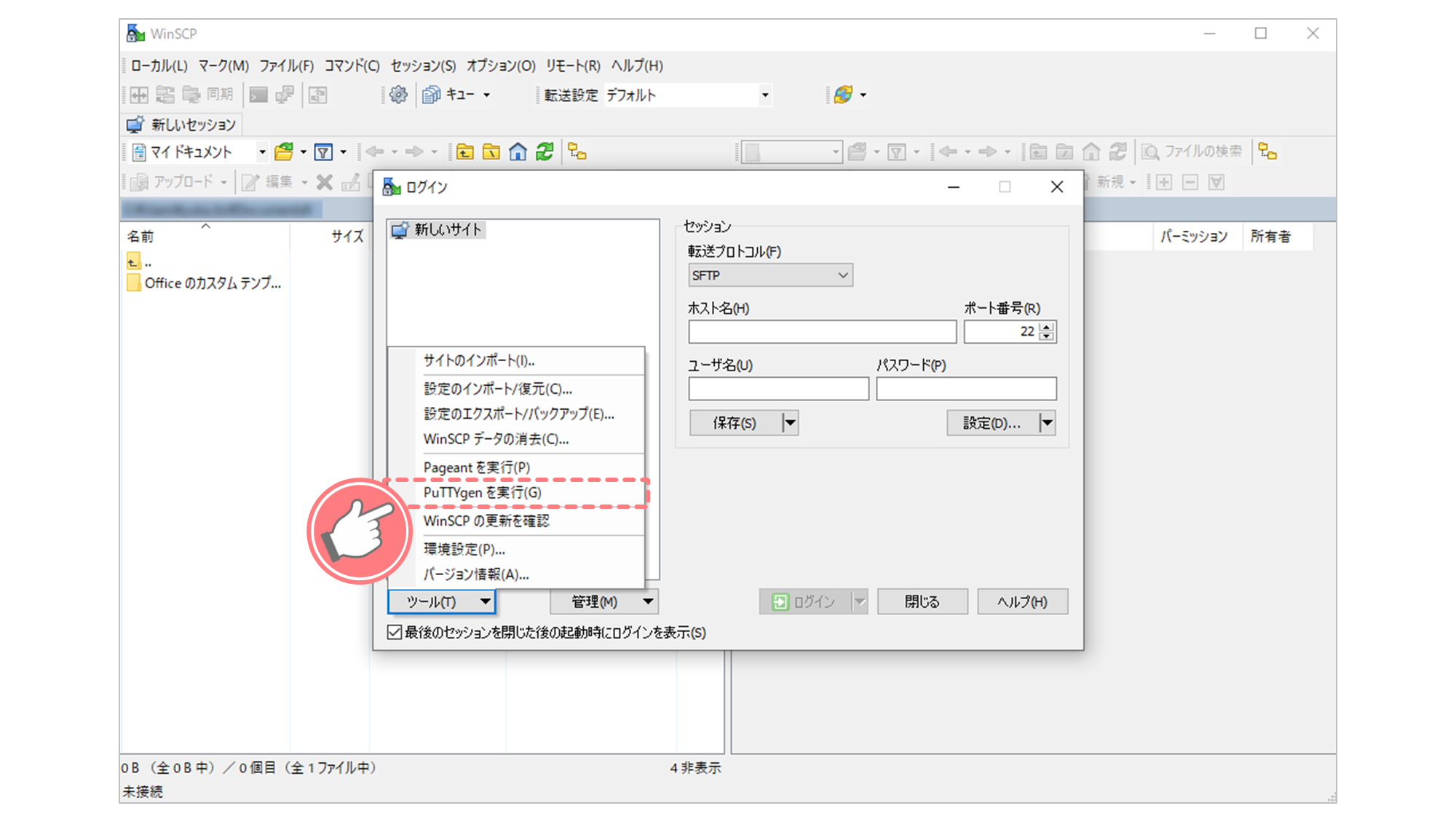Viewport: 1456px width, 819px height.
Task: Open 環境設定(P) from tools menu
Action: click(x=517, y=549)
